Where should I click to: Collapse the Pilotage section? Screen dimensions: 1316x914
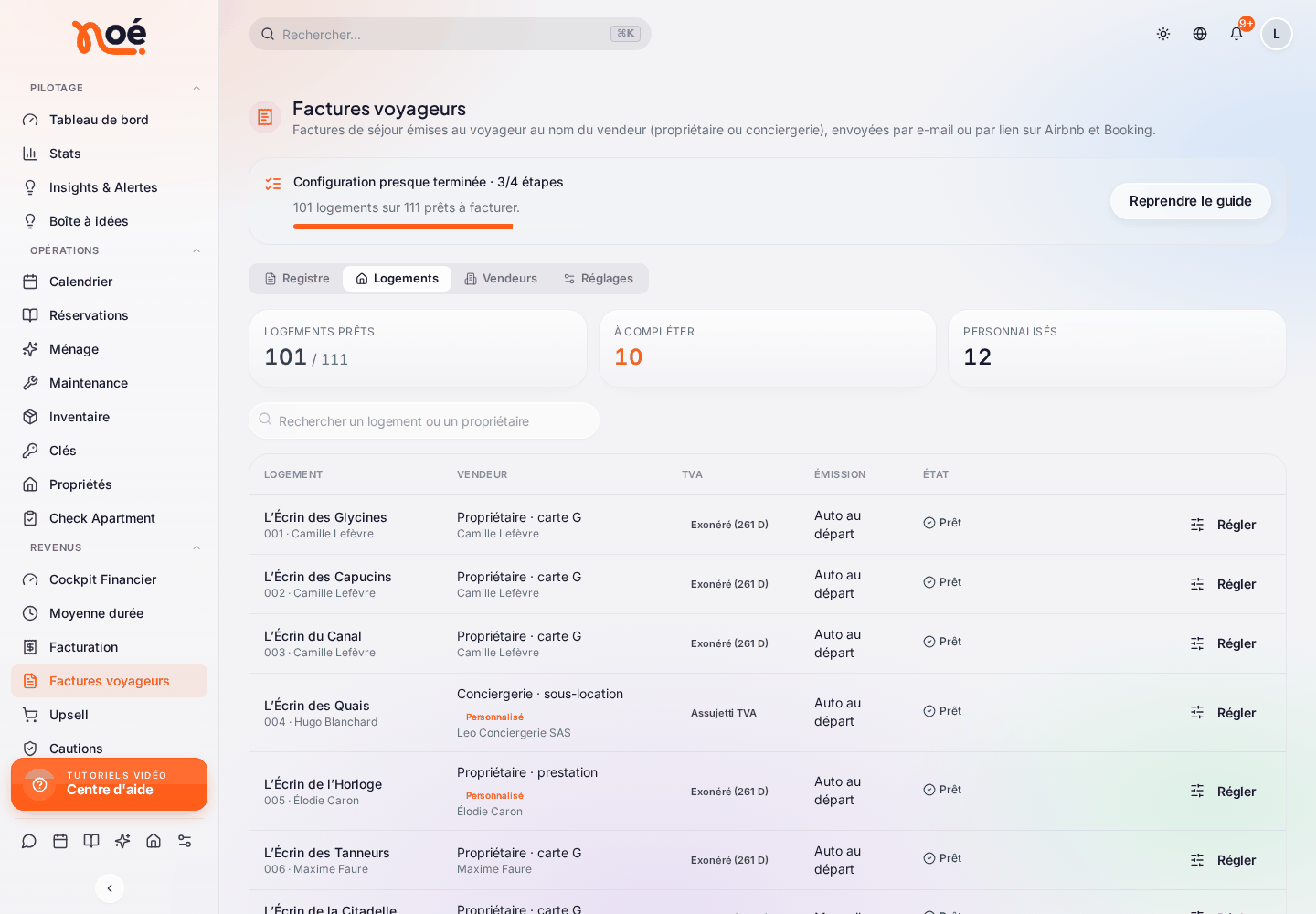[x=196, y=88]
